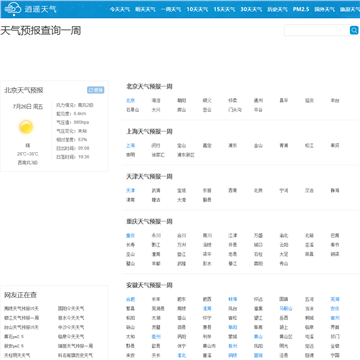Click the cloud logo in the header
The image size is (360, 360).
13,9
